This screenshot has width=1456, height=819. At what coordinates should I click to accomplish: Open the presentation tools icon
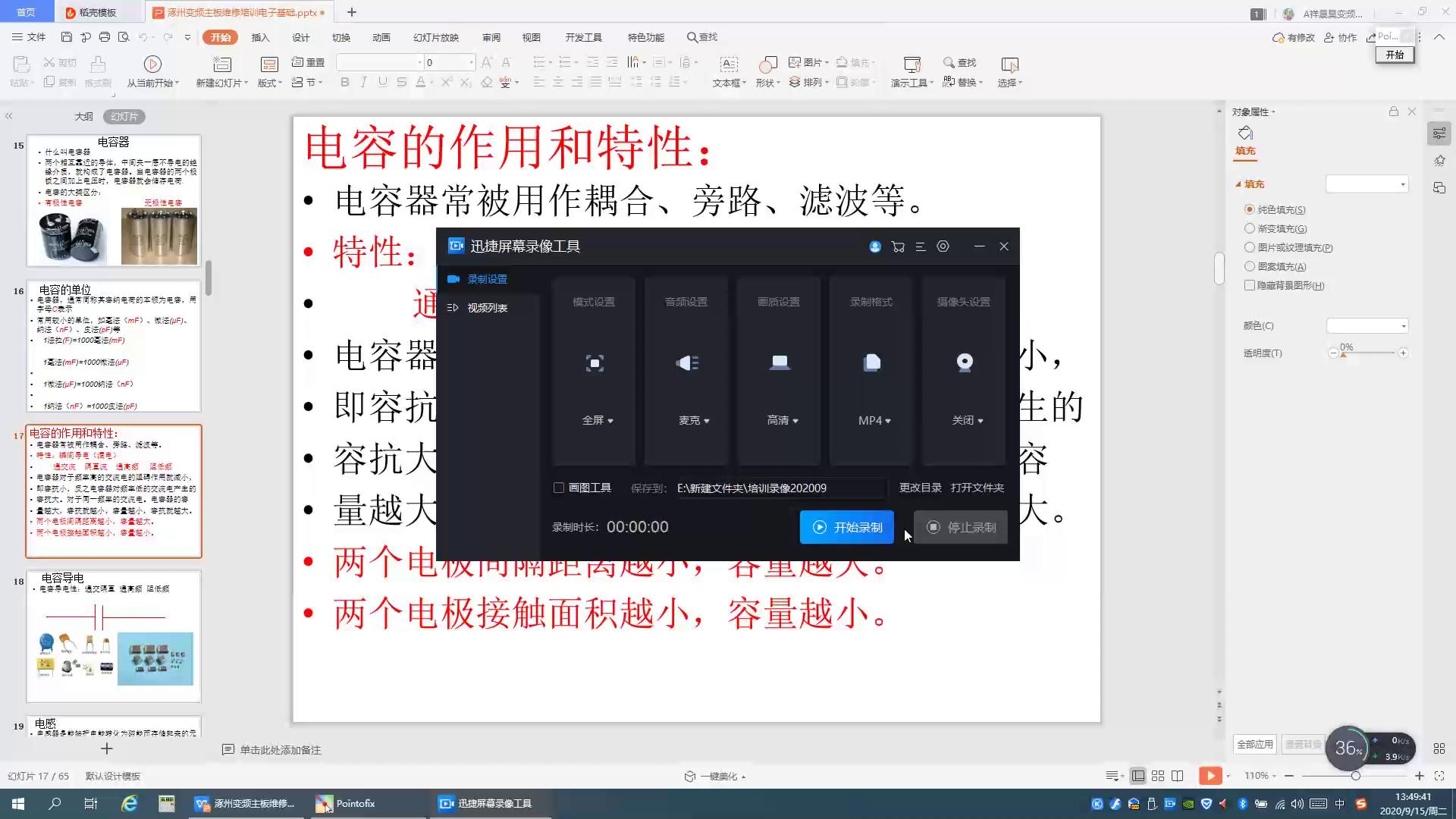click(912, 64)
